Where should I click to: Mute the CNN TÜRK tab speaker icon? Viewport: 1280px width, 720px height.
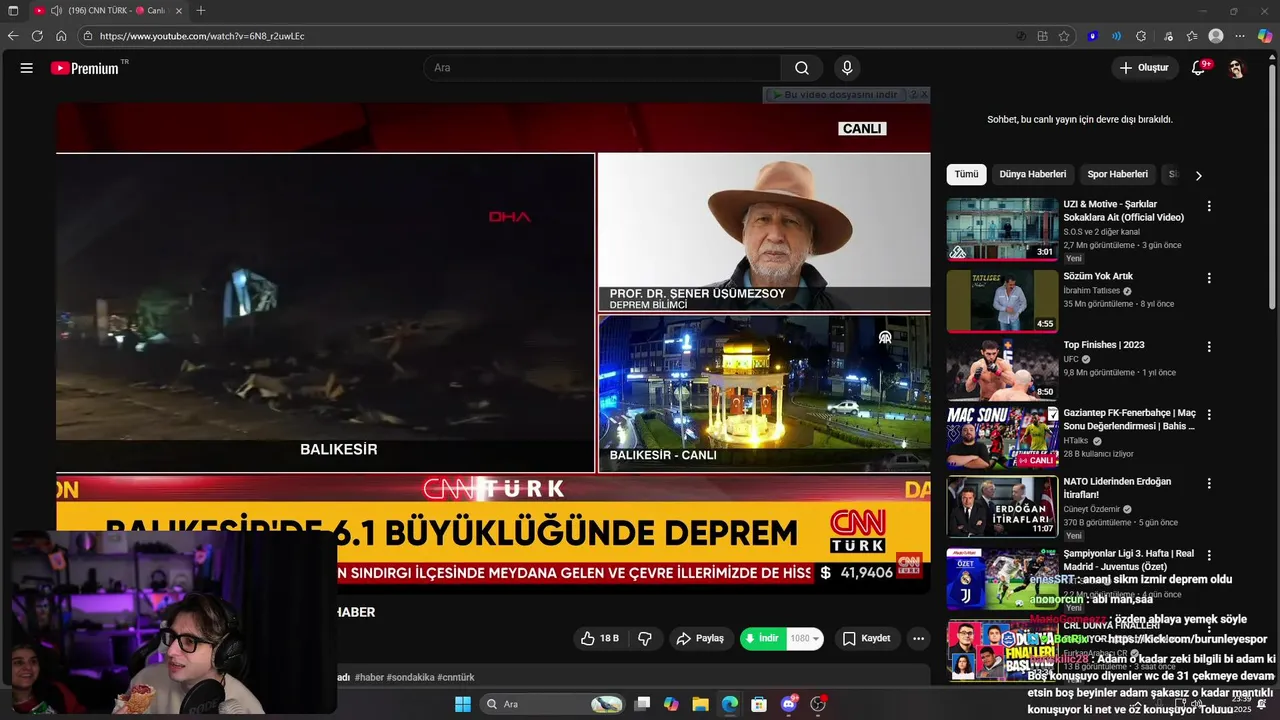(x=56, y=11)
